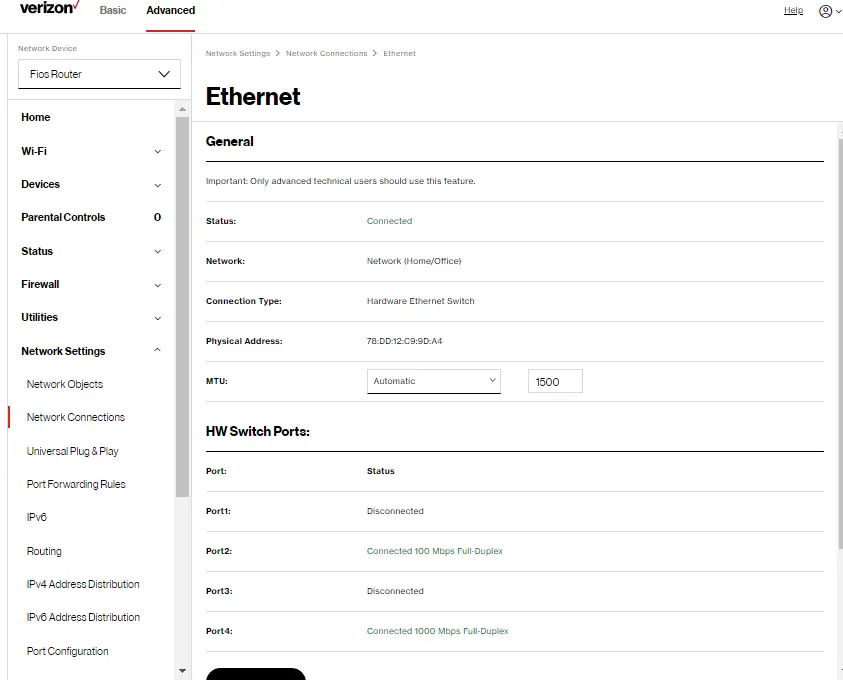Viewport: 843px width, 680px height.
Task: Select the Advanced tab
Action: 169,10
